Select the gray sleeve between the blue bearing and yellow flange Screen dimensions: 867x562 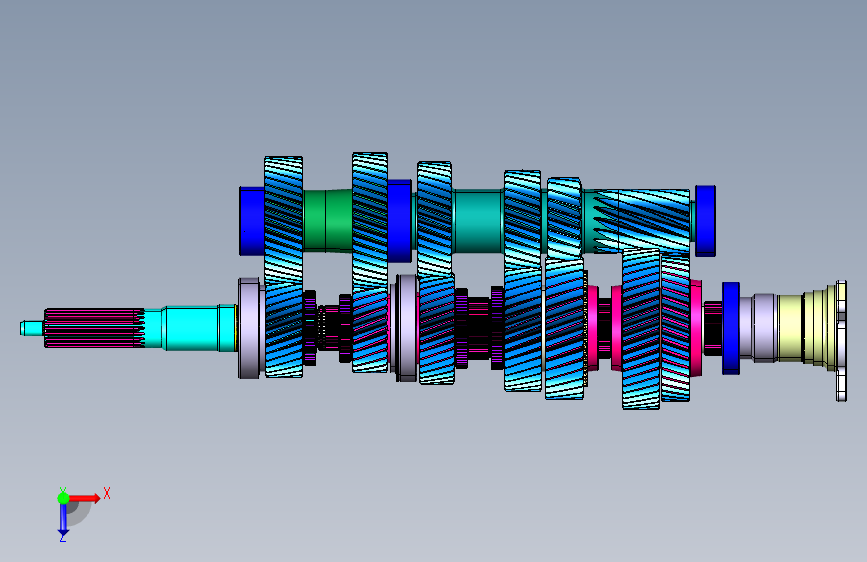[759, 328]
